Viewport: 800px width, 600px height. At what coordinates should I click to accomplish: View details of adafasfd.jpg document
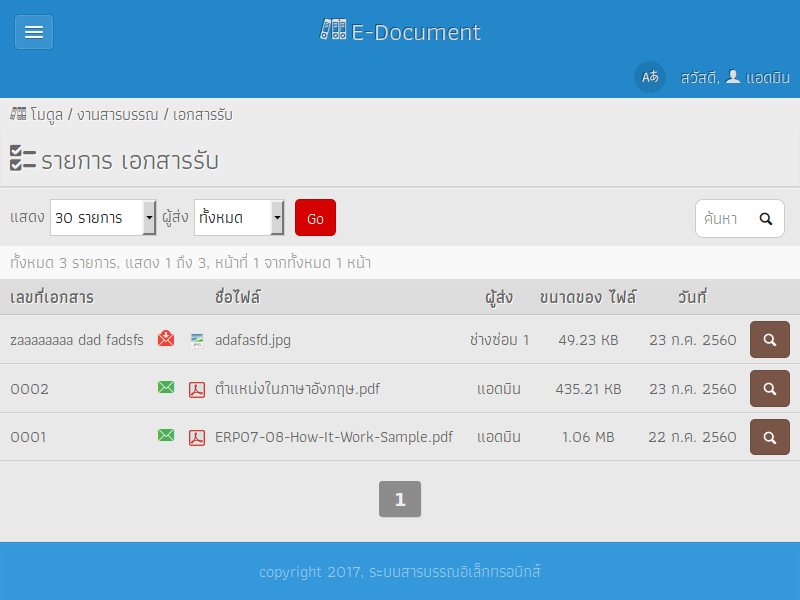769,339
